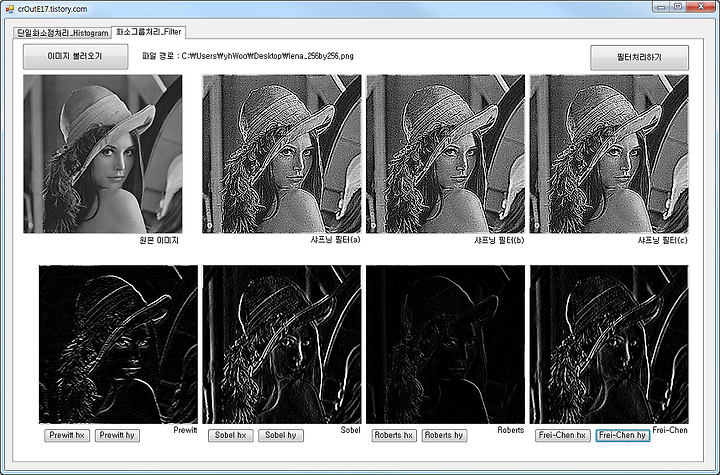
Task: Click the Roberts edge result image
Action: click(x=445, y=344)
